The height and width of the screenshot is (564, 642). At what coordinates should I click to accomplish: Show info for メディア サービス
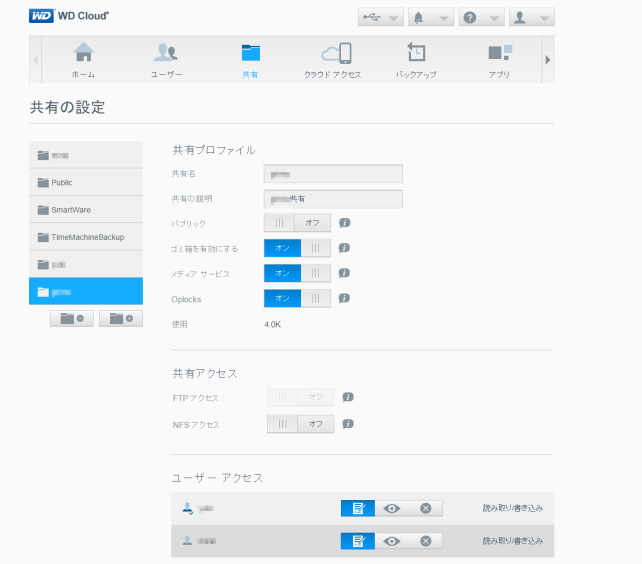tap(344, 273)
